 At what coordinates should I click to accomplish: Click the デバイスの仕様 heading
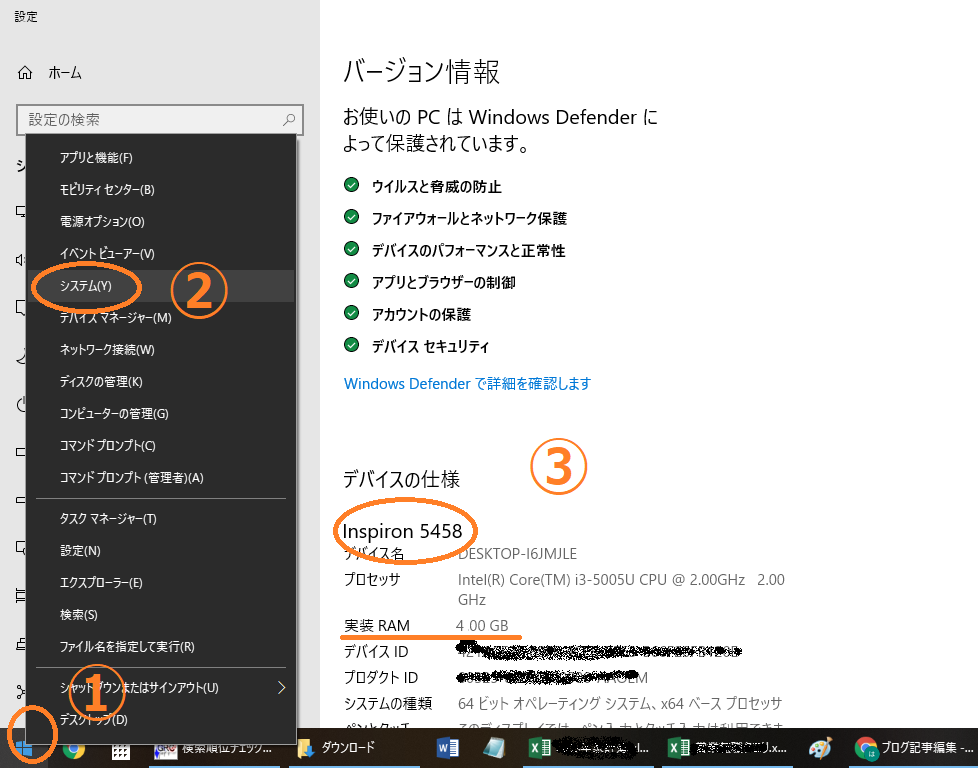pos(401,479)
